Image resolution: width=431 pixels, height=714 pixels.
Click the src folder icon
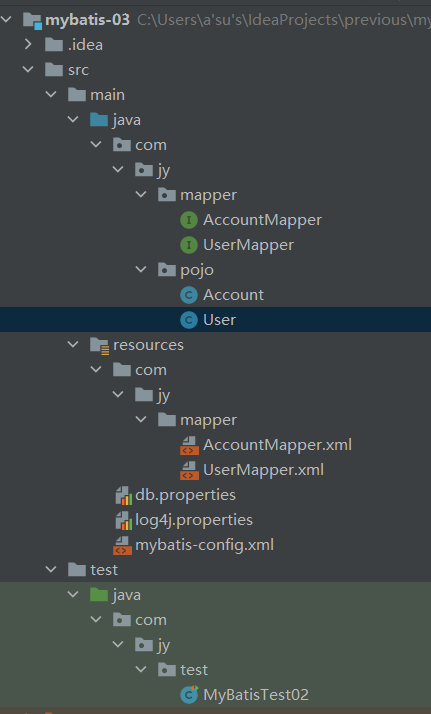click(54, 70)
